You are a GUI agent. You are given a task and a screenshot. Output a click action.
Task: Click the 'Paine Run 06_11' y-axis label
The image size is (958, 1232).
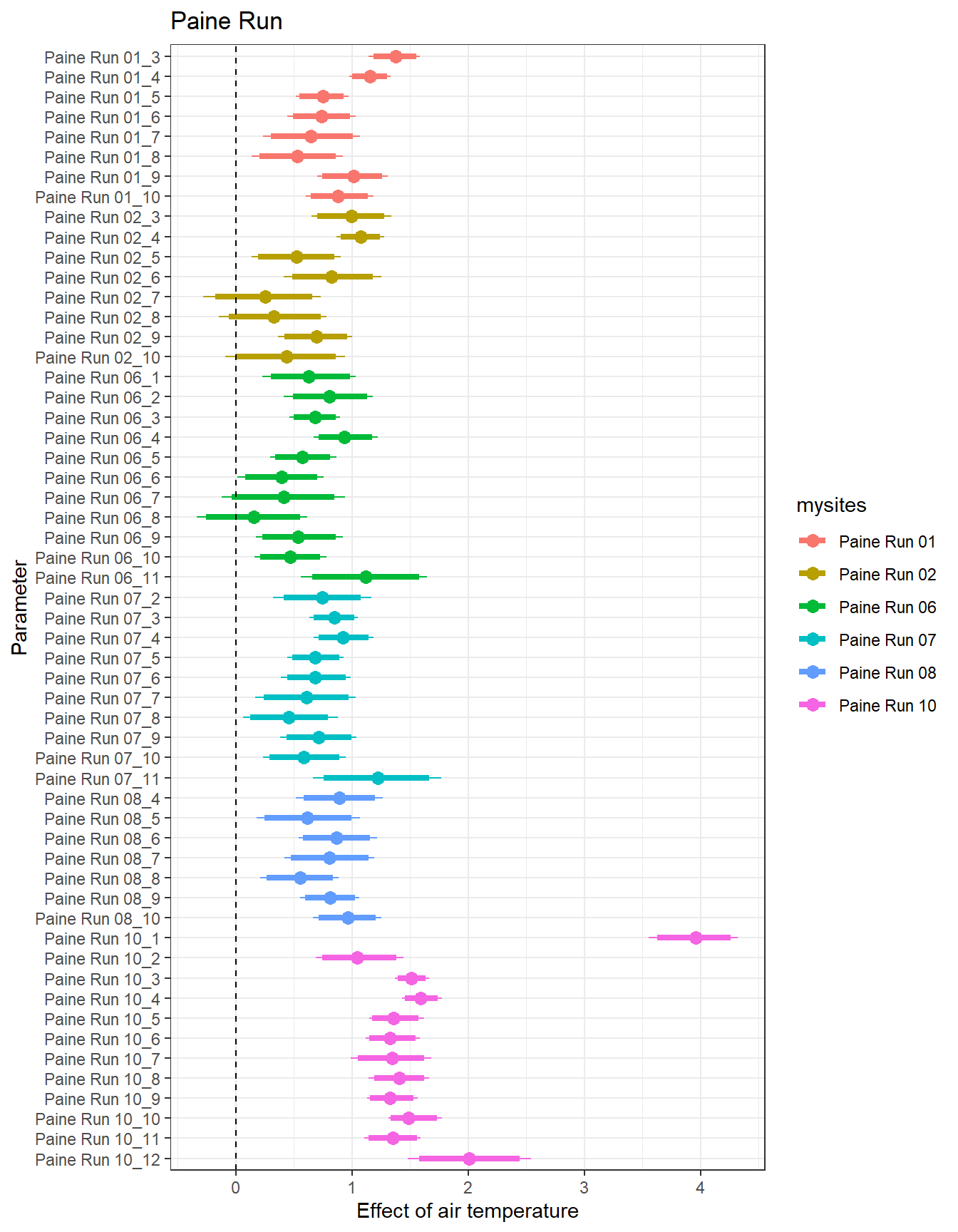(98, 578)
